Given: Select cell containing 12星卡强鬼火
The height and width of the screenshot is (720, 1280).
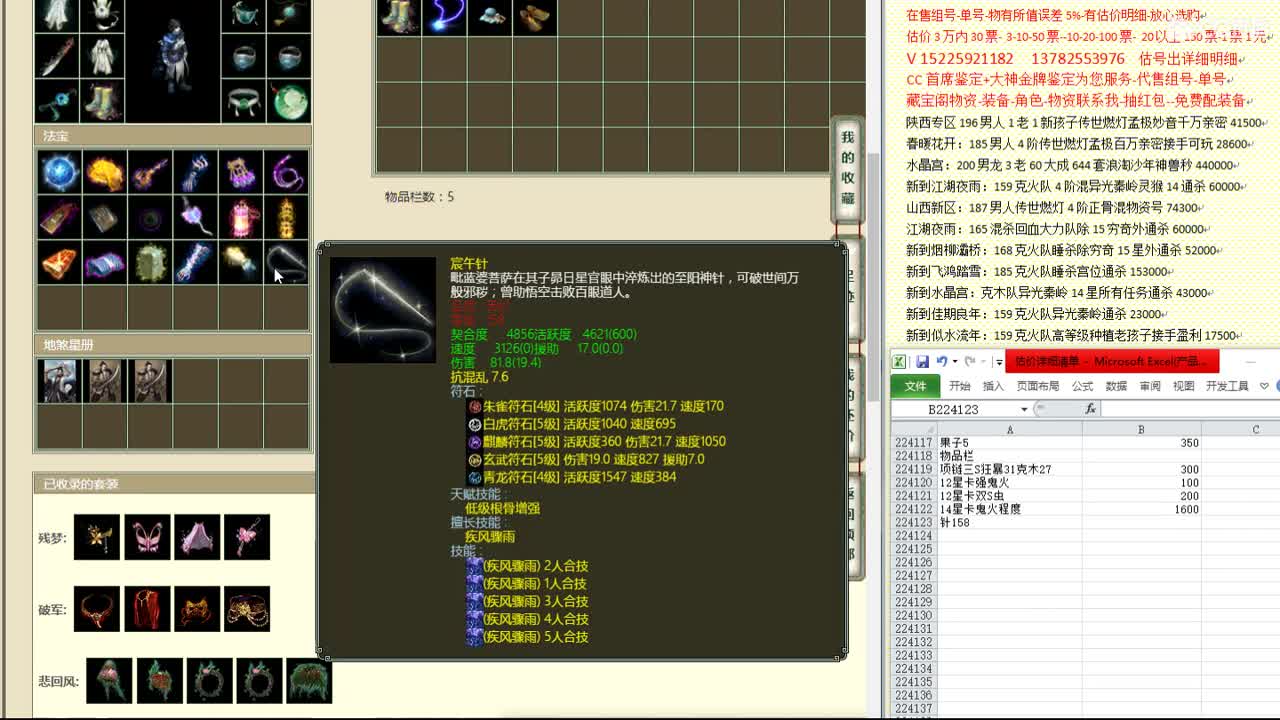Looking at the screenshot, I should [1010, 483].
